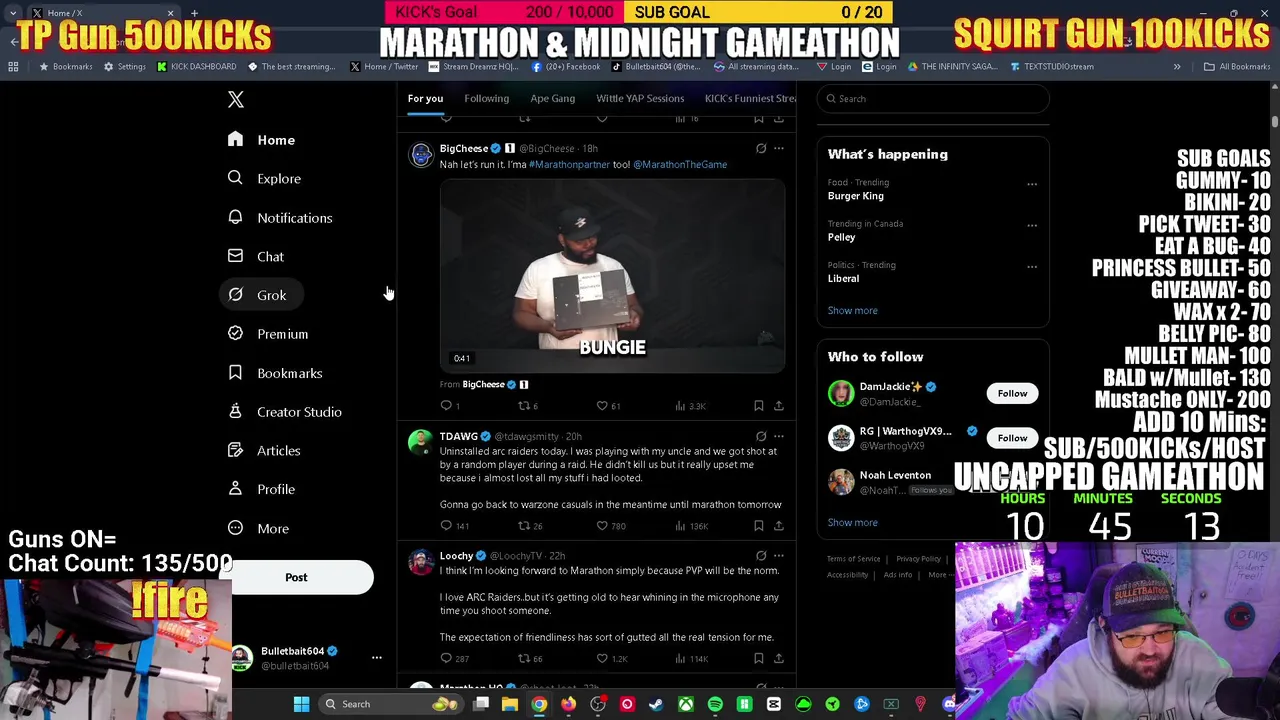The height and width of the screenshot is (720, 1280).
Task: Click the X search field
Action: pos(933,98)
